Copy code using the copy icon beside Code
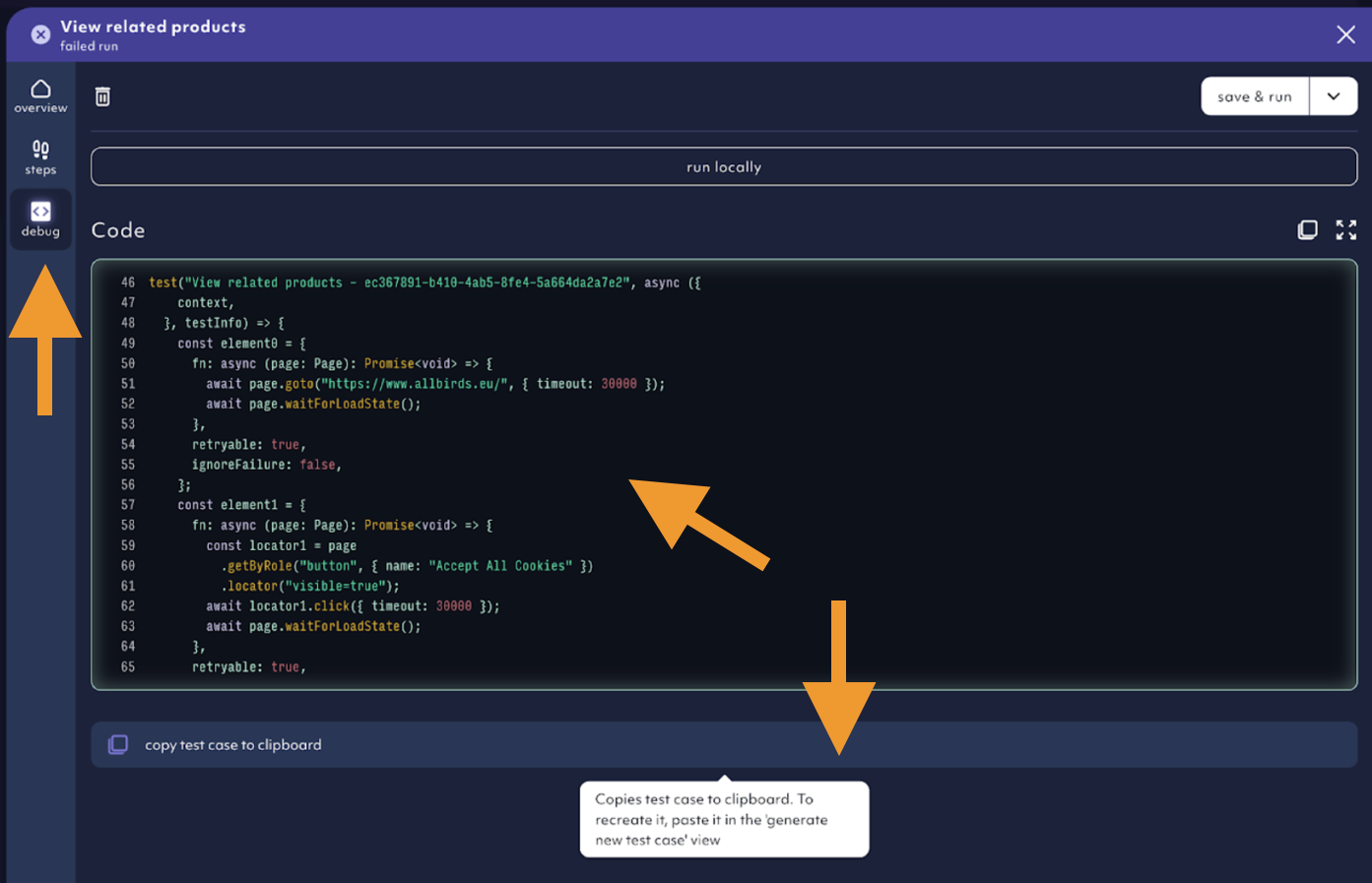 tap(1307, 229)
